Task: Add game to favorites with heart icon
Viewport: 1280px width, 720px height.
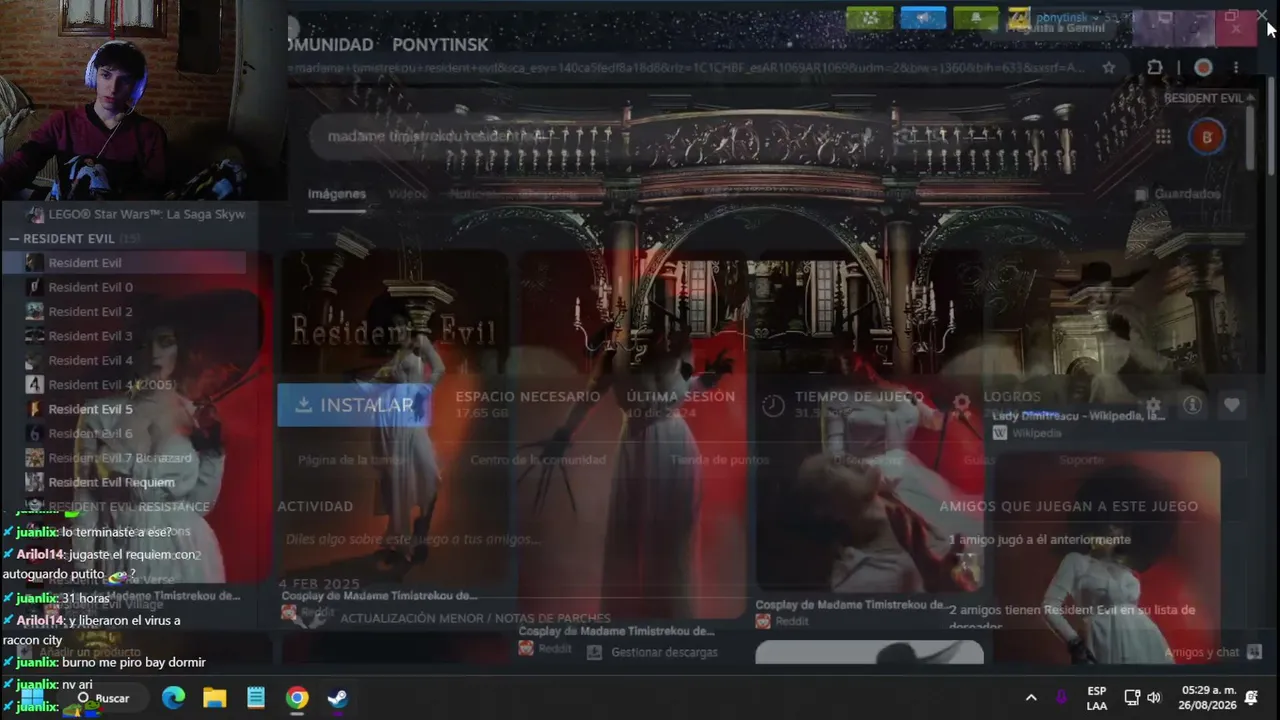Action: (1231, 405)
